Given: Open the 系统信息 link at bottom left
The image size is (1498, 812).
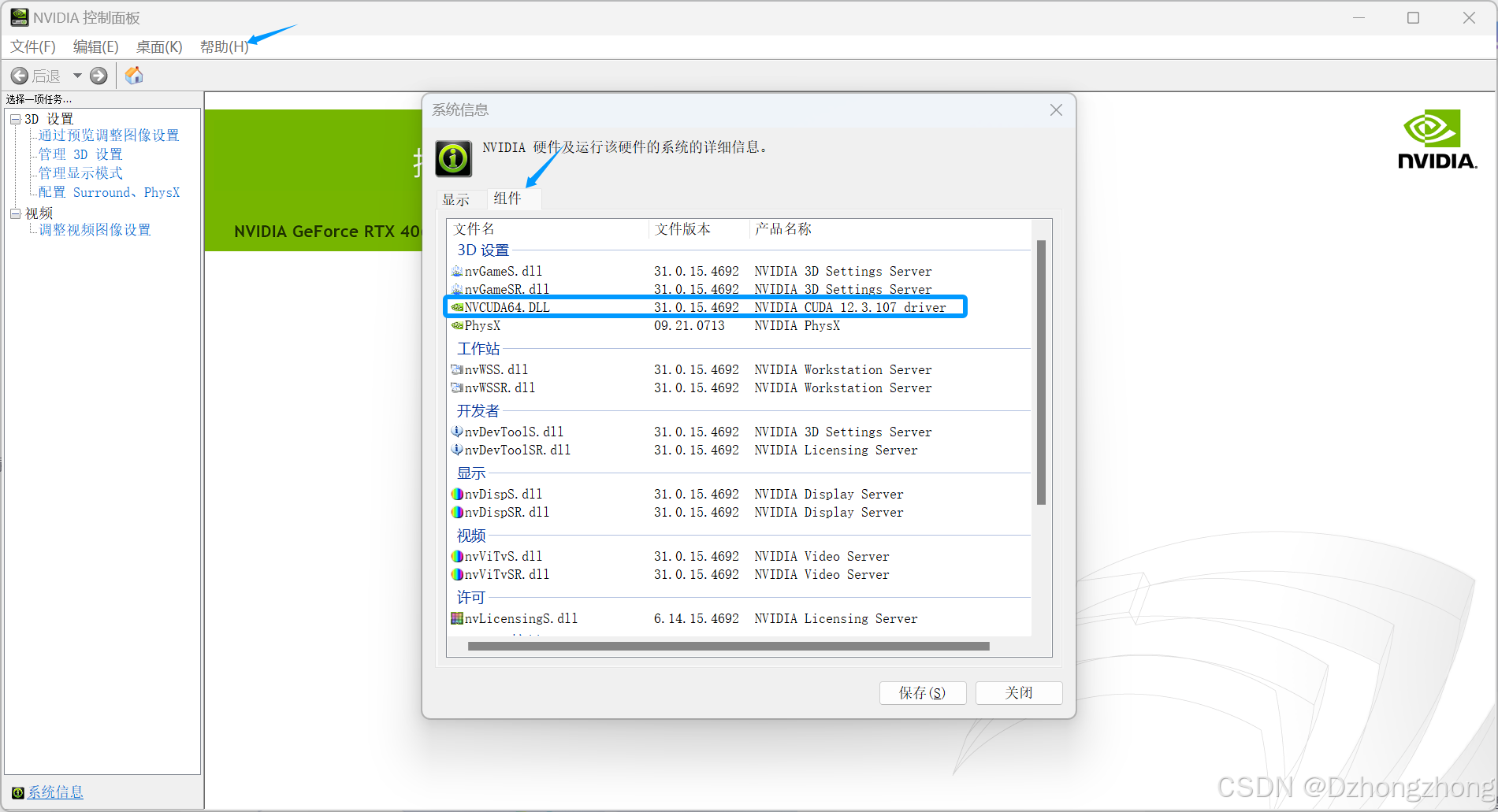Looking at the screenshot, I should [x=55, y=792].
